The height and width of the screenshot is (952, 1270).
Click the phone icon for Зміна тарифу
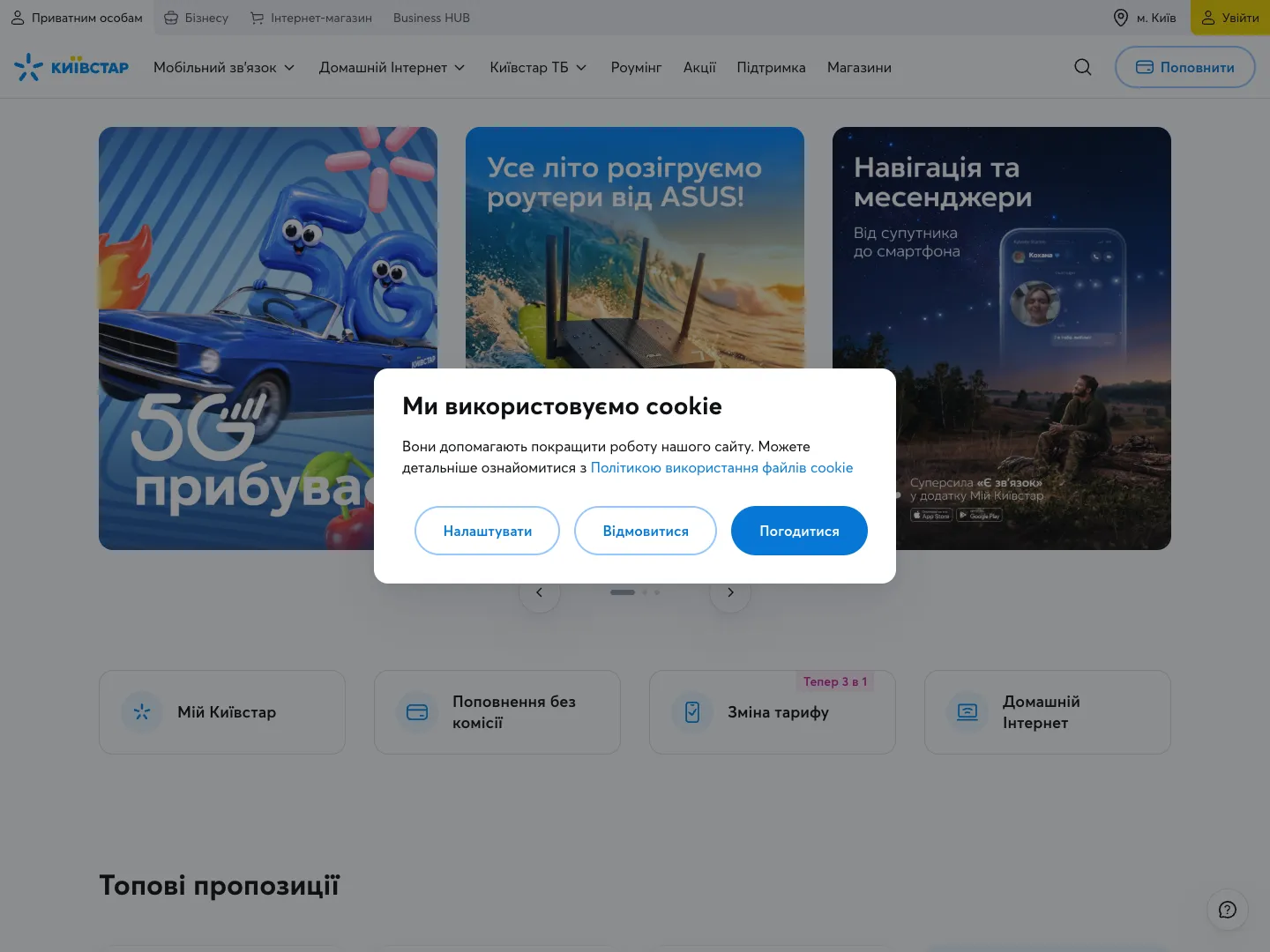tap(692, 712)
